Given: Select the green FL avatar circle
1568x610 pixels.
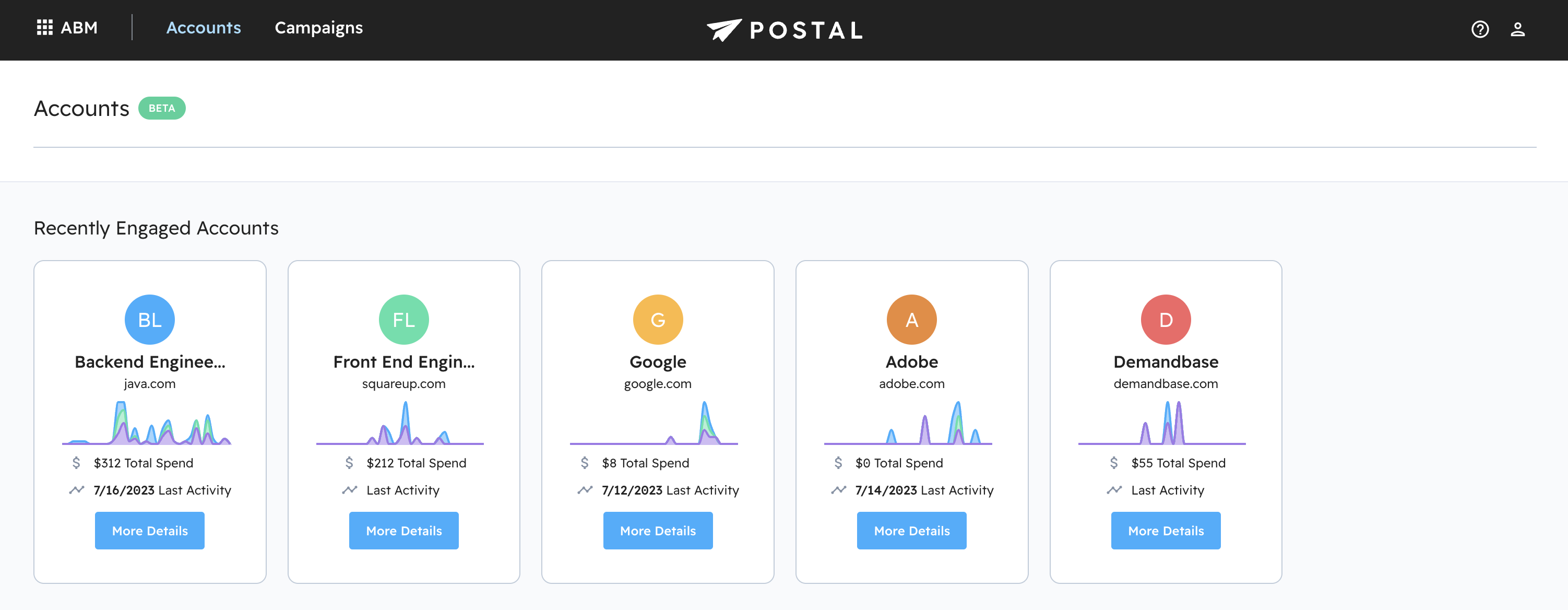Looking at the screenshot, I should (403, 320).
